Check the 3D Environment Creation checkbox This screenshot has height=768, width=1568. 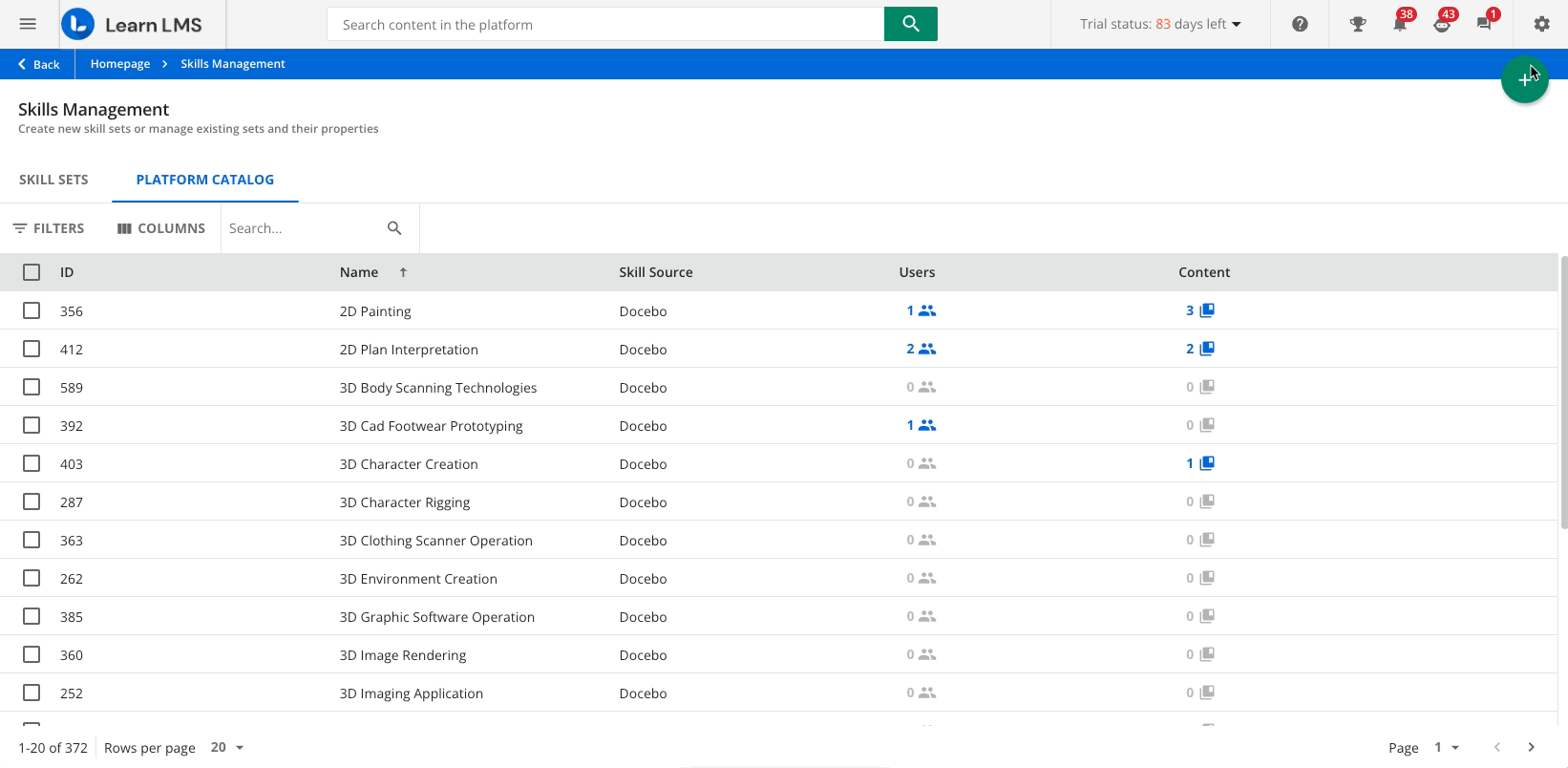pyautogui.click(x=32, y=578)
